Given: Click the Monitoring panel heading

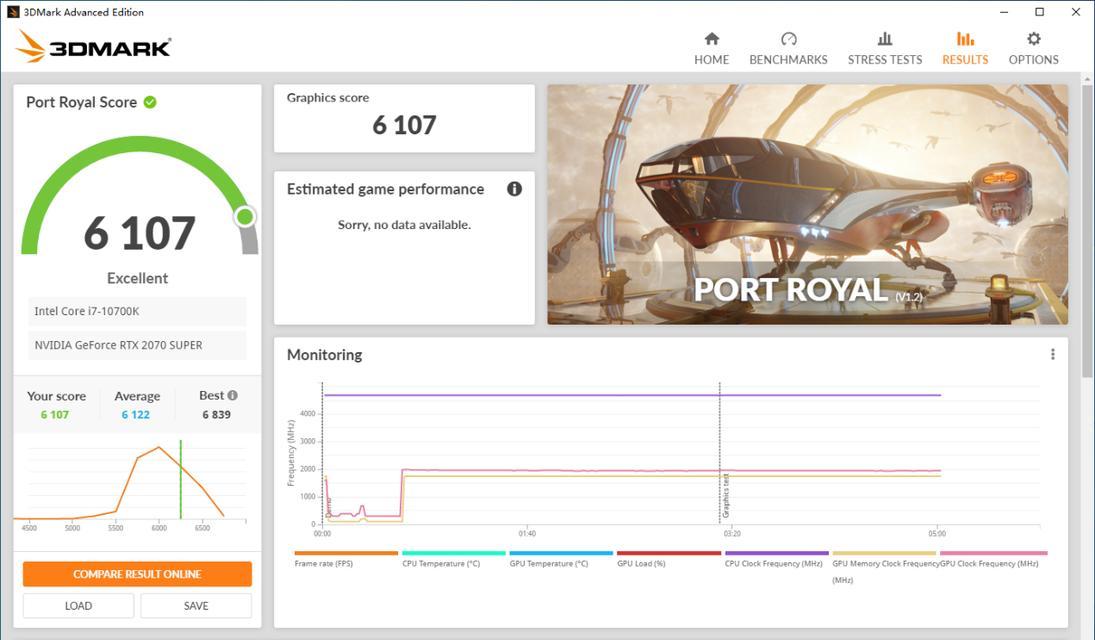Looking at the screenshot, I should pyautogui.click(x=325, y=355).
